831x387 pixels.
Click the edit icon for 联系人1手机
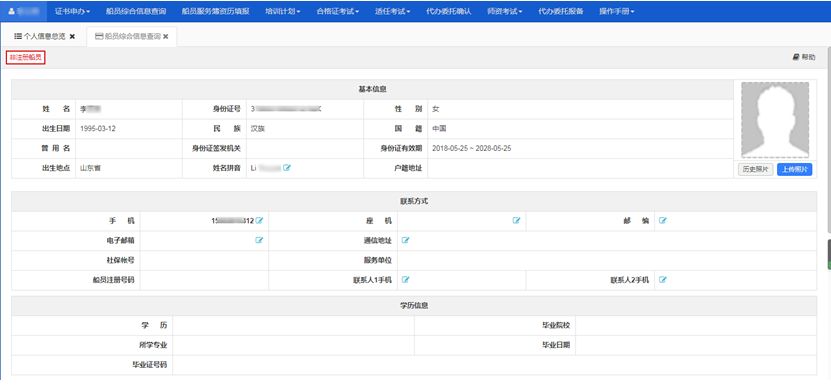click(405, 280)
